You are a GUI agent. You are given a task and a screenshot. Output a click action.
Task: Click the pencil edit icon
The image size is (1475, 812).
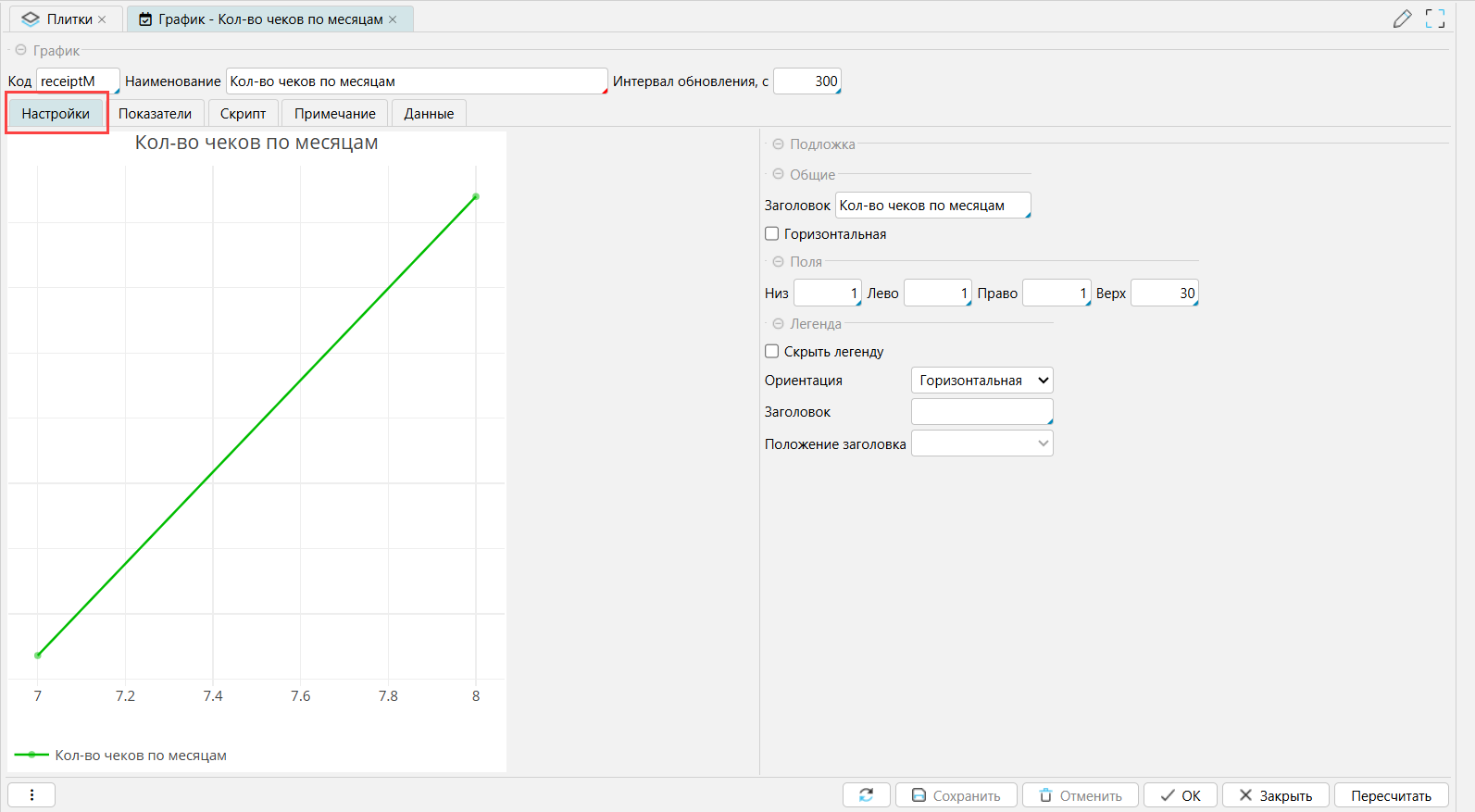pos(1402,19)
